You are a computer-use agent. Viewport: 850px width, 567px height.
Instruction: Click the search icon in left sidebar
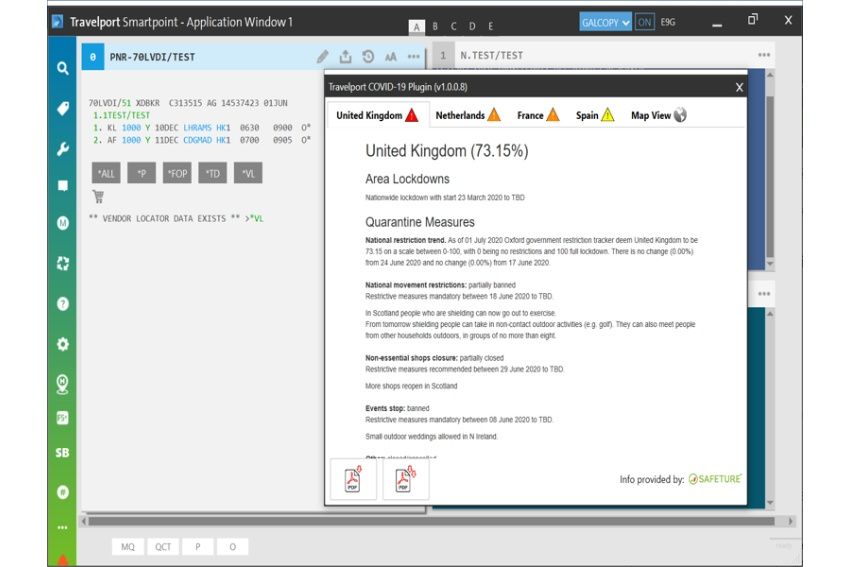coord(62,68)
